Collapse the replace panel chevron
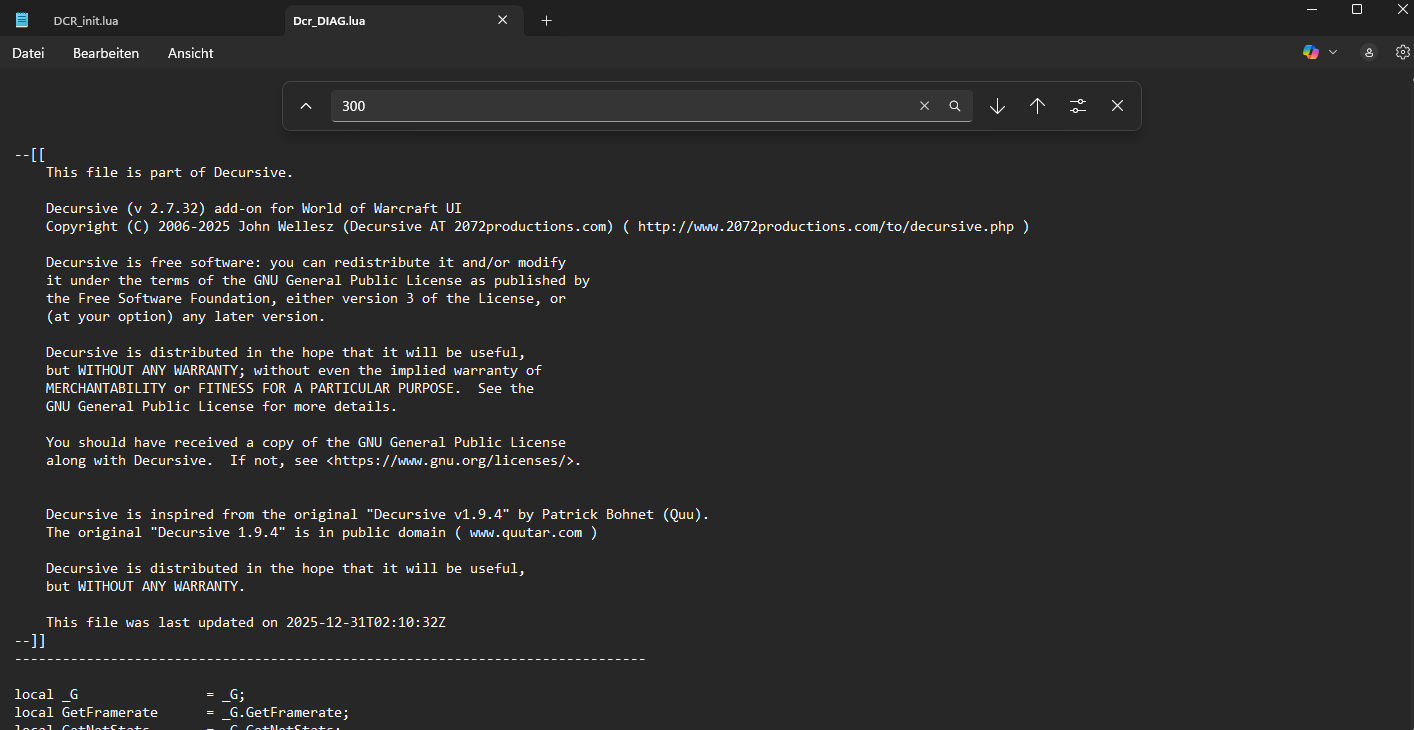Viewport: 1414px width, 730px height. coord(306,106)
